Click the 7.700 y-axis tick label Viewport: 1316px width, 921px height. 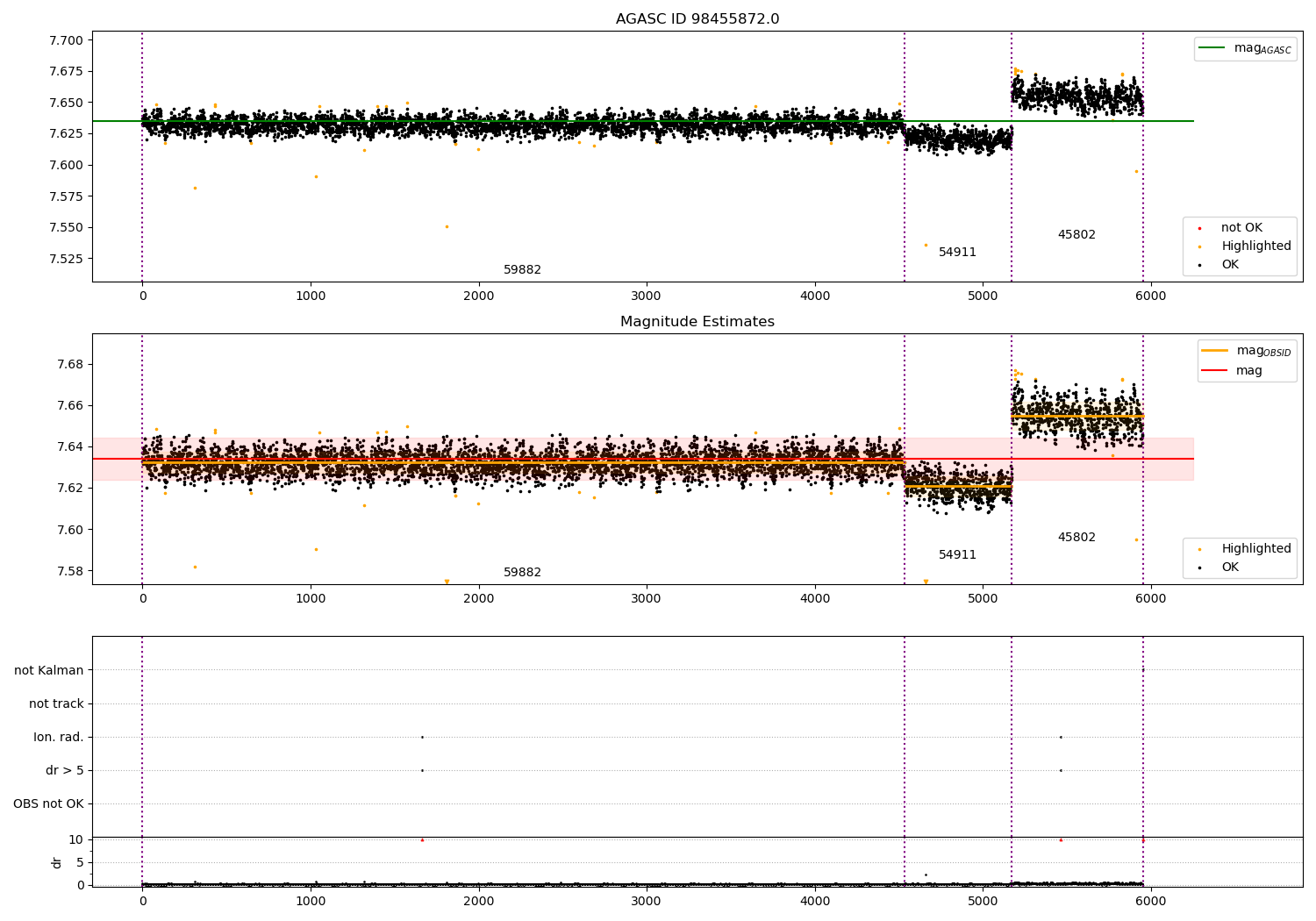66,40
